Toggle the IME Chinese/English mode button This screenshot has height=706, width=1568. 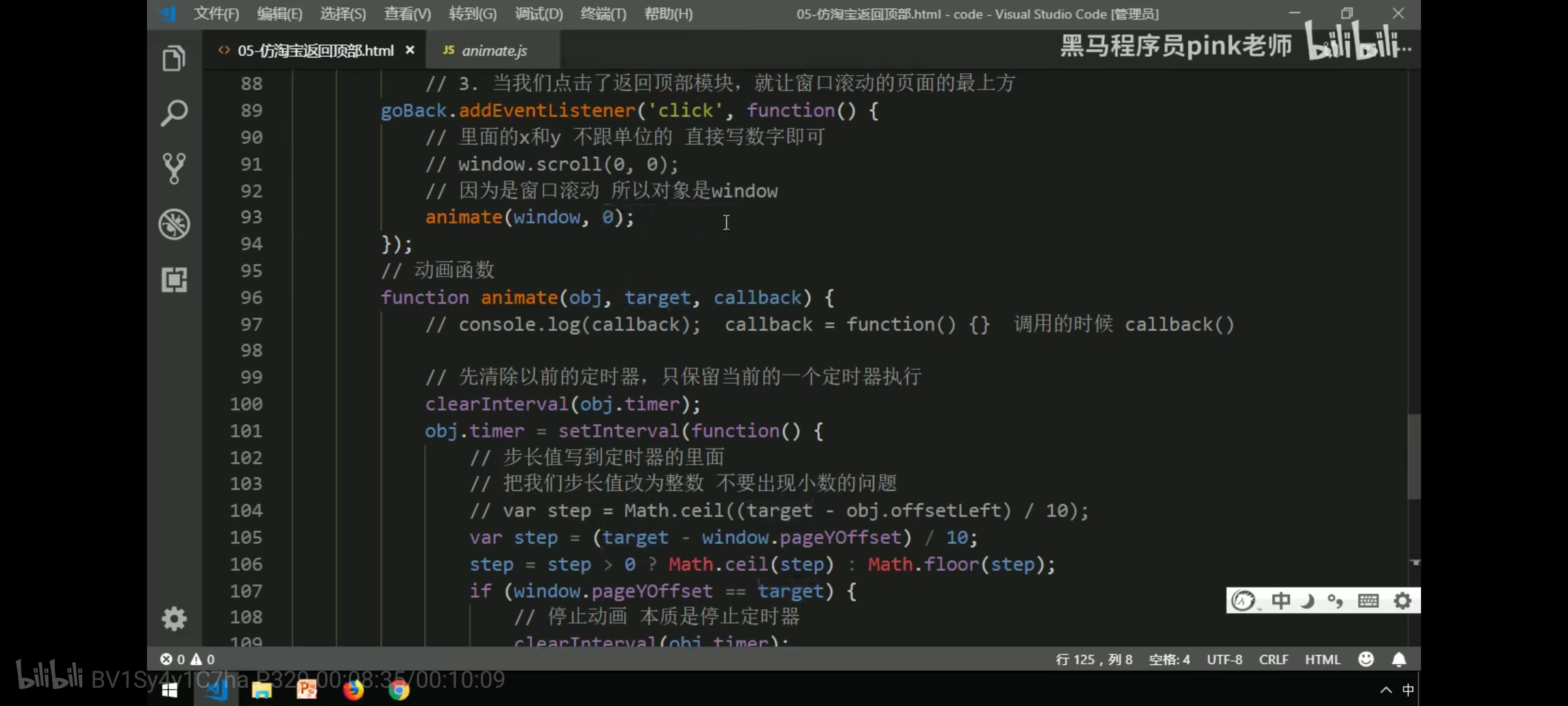[1281, 600]
